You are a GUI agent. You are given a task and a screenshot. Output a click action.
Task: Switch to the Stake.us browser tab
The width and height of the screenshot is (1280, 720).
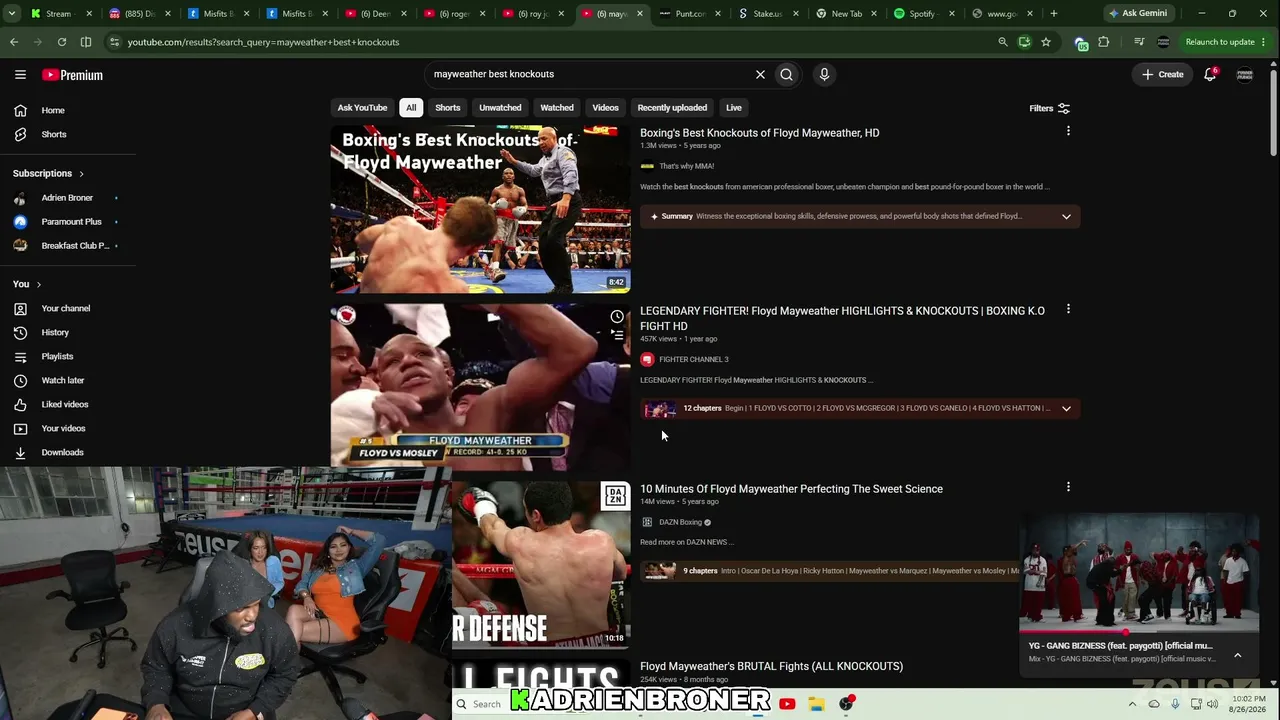[770, 14]
